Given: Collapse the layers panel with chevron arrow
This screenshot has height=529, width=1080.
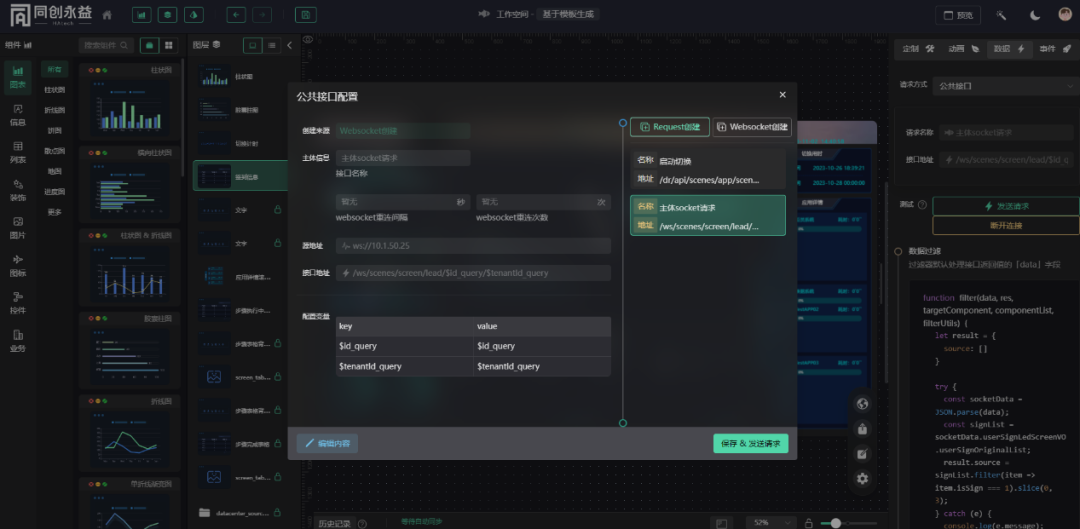Looking at the screenshot, I should pyautogui.click(x=289, y=46).
